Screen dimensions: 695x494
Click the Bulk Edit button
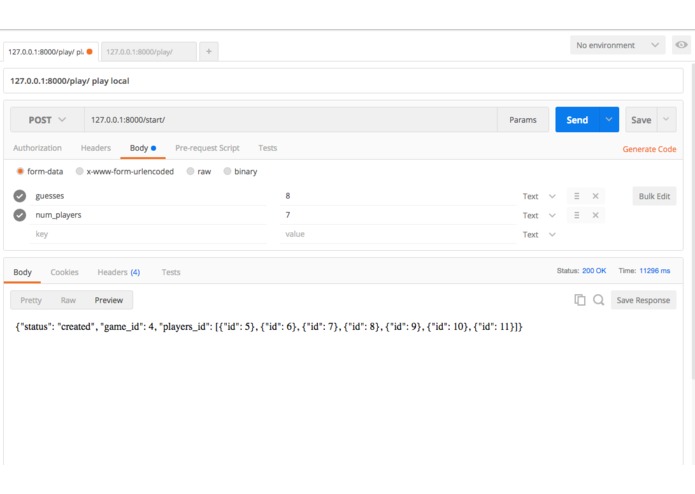click(654, 196)
